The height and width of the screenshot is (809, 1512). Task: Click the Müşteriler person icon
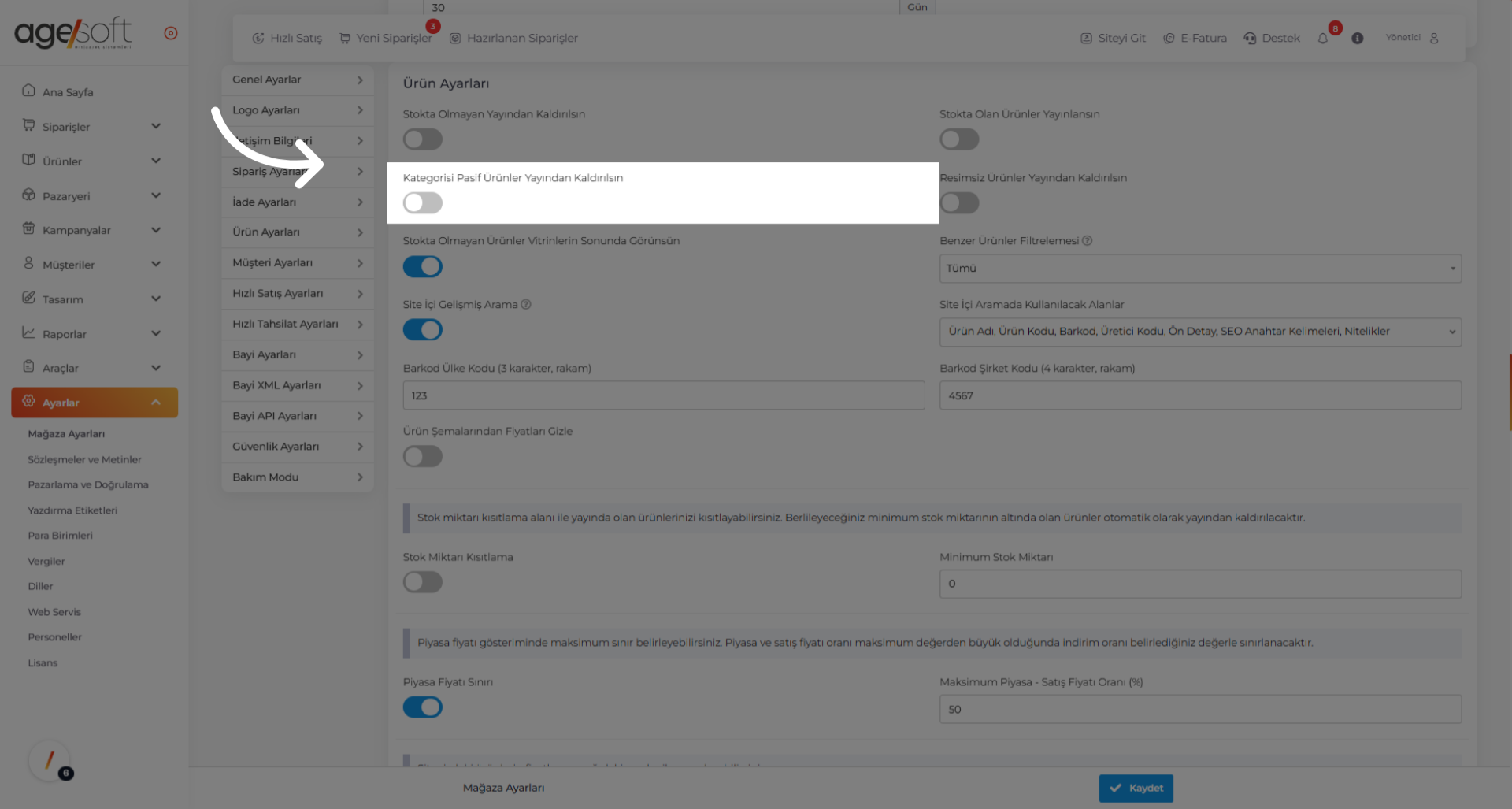(29, 263)
